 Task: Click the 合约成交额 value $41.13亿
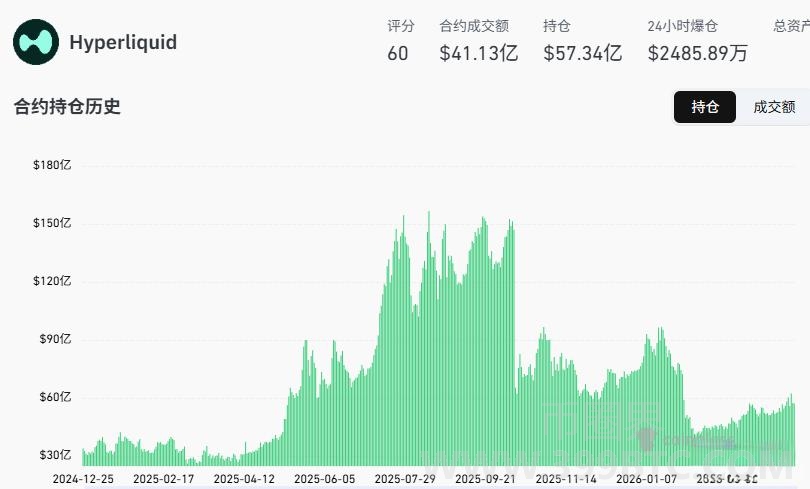click(478, 54)
